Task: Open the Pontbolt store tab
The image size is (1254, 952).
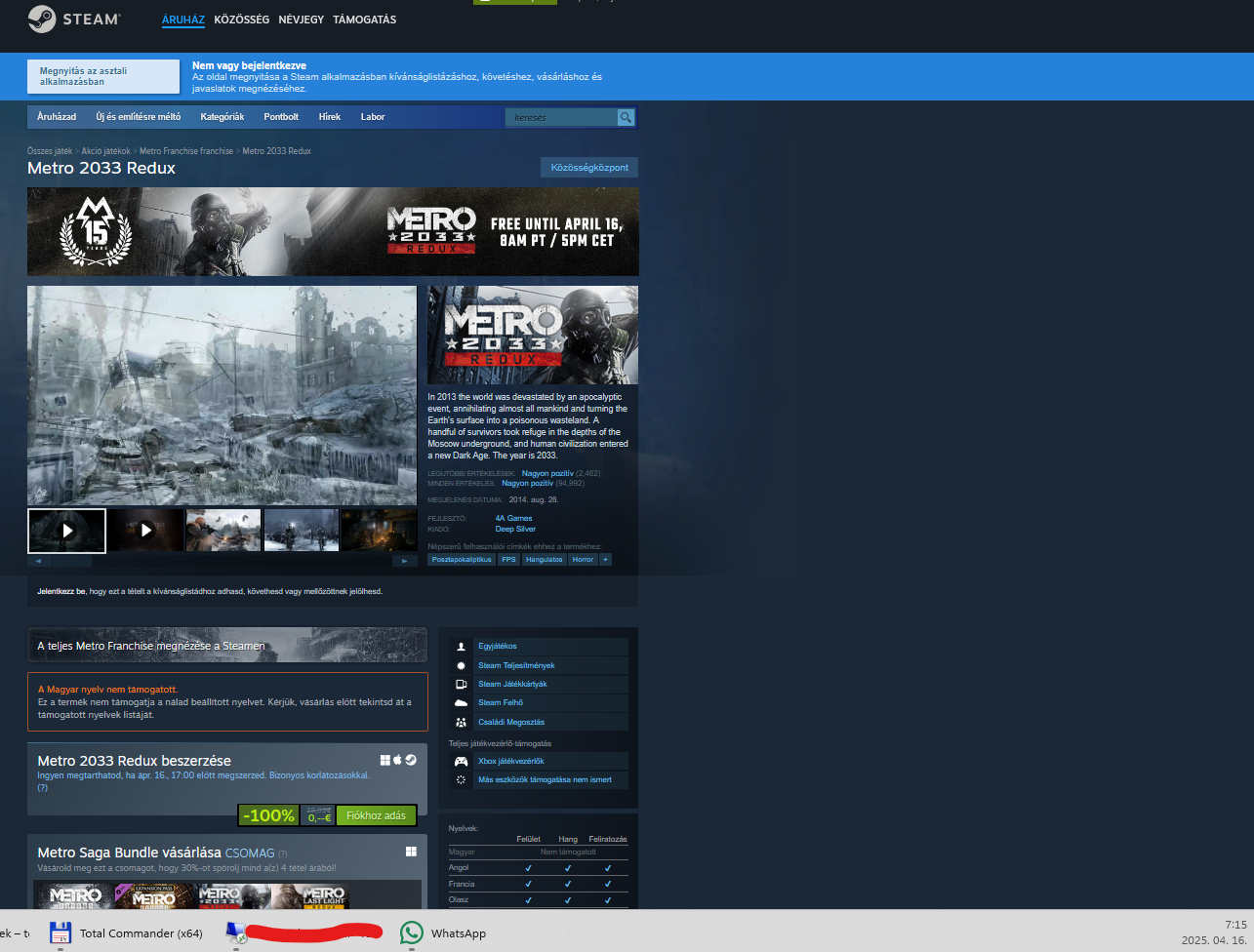Action: tap(281, 117)
